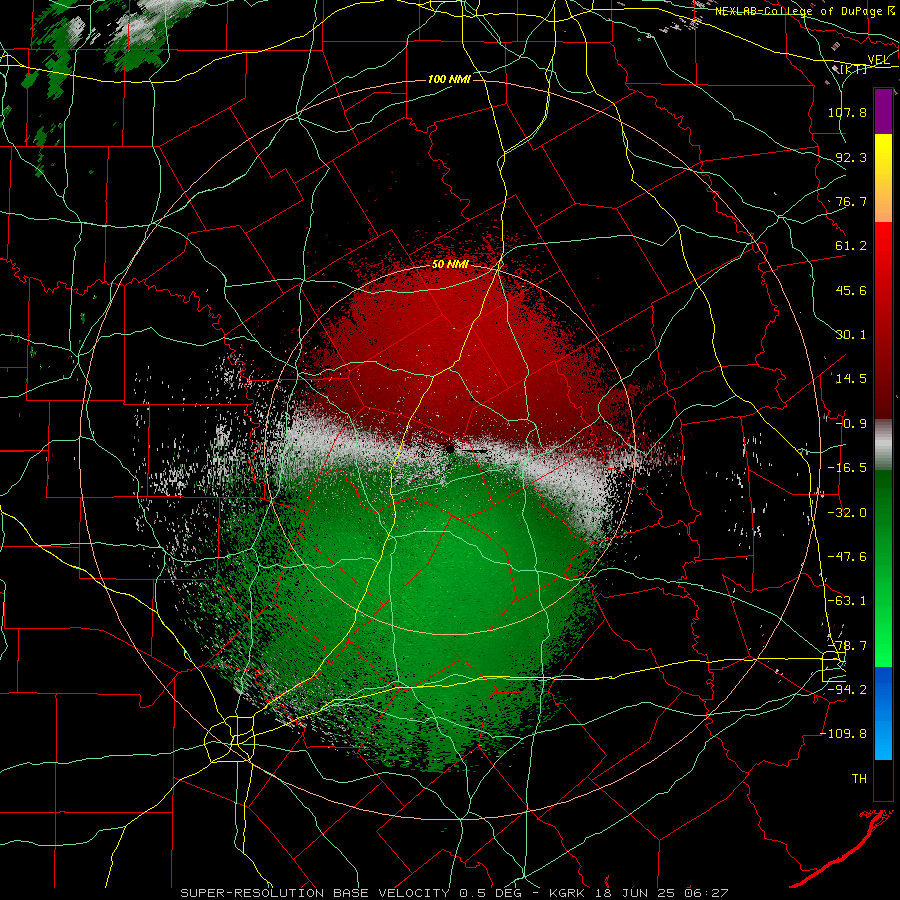
Task: Click the -94.2 velocity scale value
Action: 847,689
